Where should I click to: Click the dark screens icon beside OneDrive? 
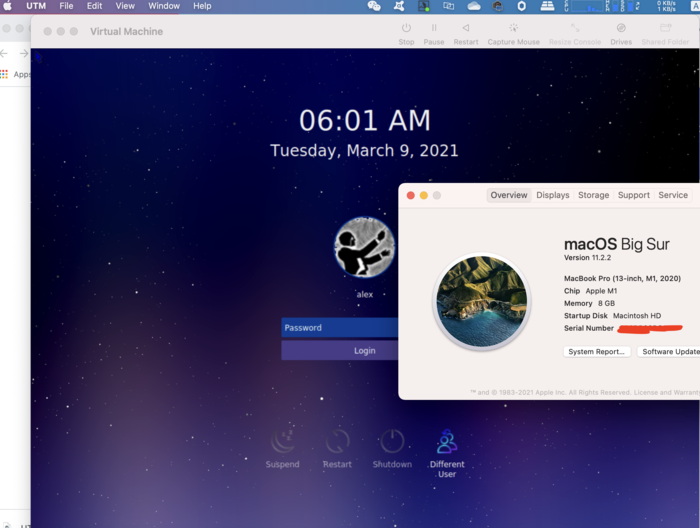pos(497,6)
